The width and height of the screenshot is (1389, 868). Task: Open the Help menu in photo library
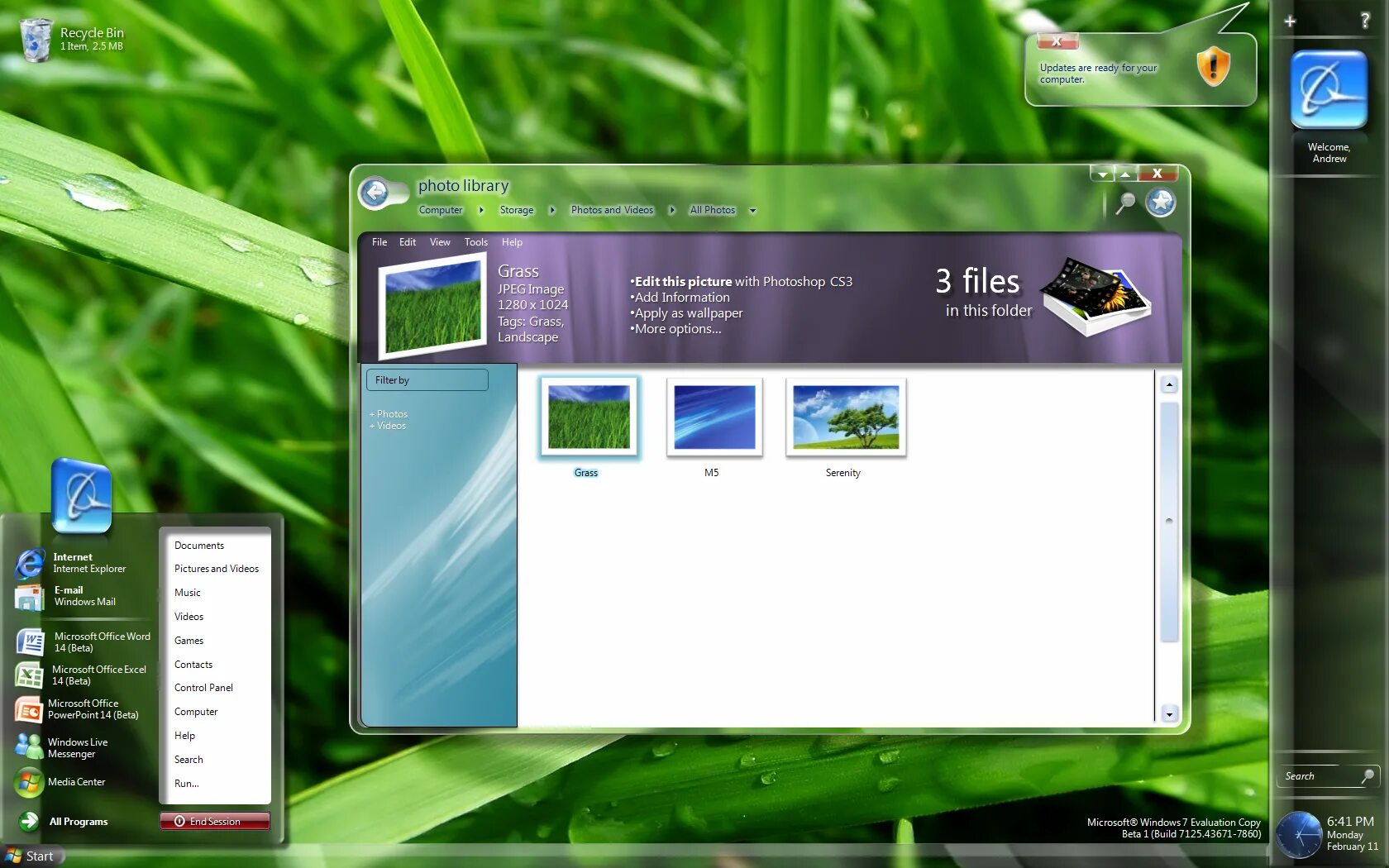click(x=512, y=242)
